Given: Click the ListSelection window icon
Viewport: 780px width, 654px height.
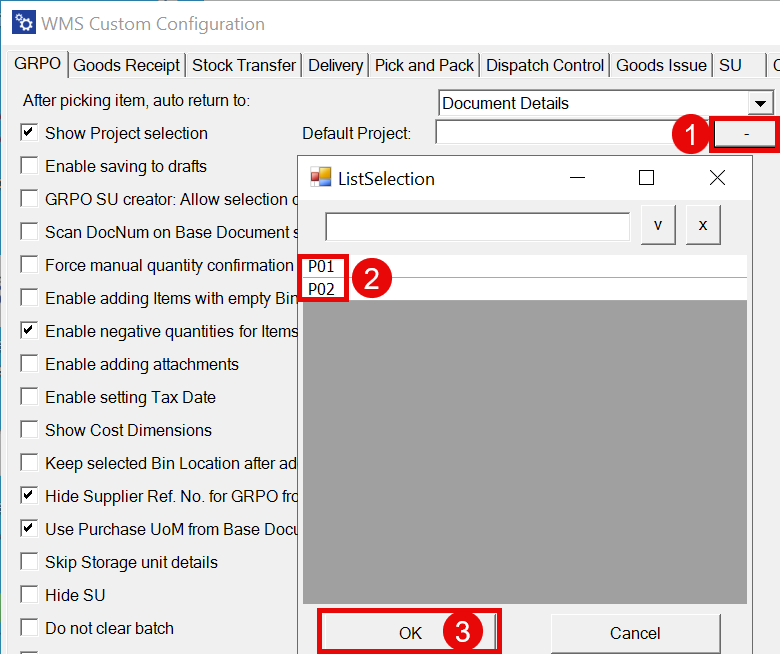Looking at the screenshot, I should pyautogui.click(x=320, y=178).
